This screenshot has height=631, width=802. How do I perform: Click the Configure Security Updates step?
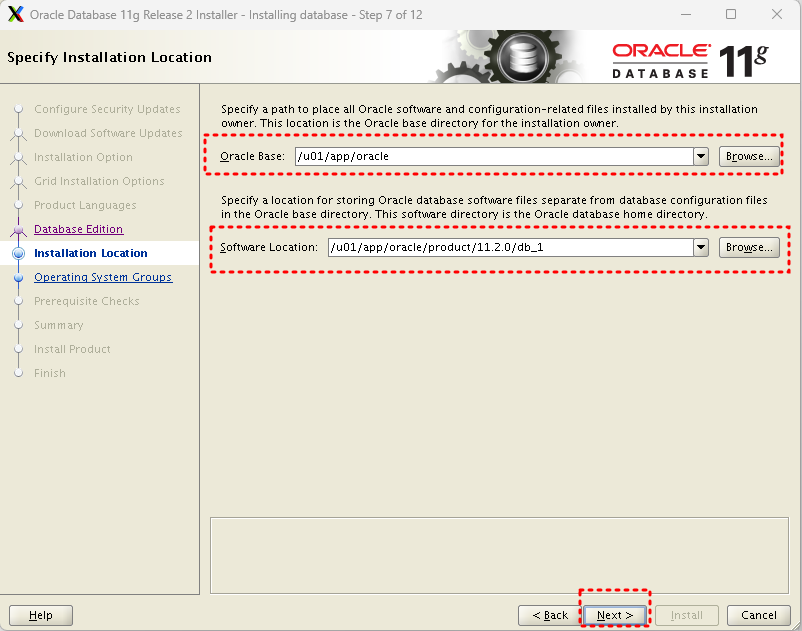click(107, 109)
